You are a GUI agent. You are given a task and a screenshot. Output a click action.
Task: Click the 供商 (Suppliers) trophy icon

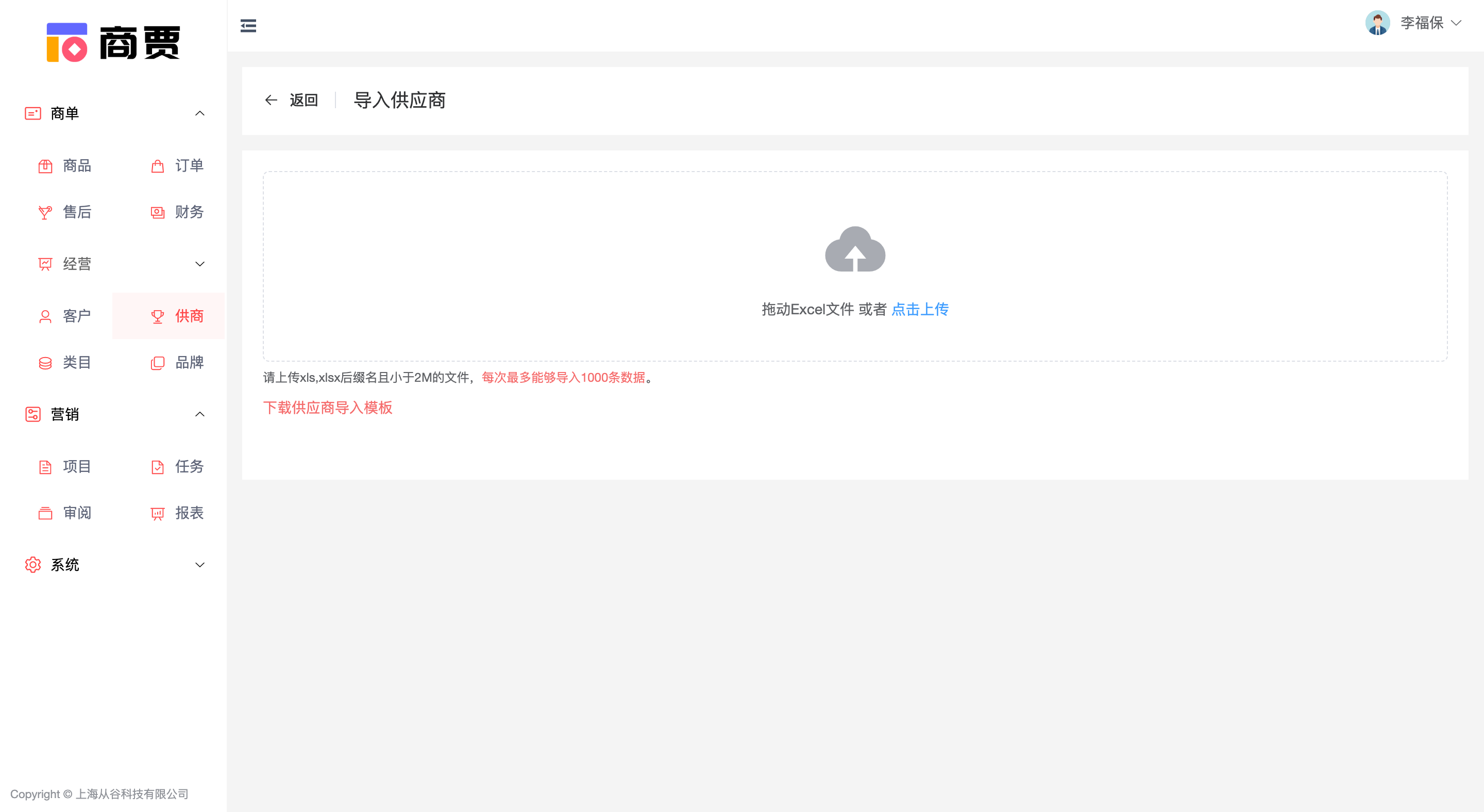click(x=157, y=316)
